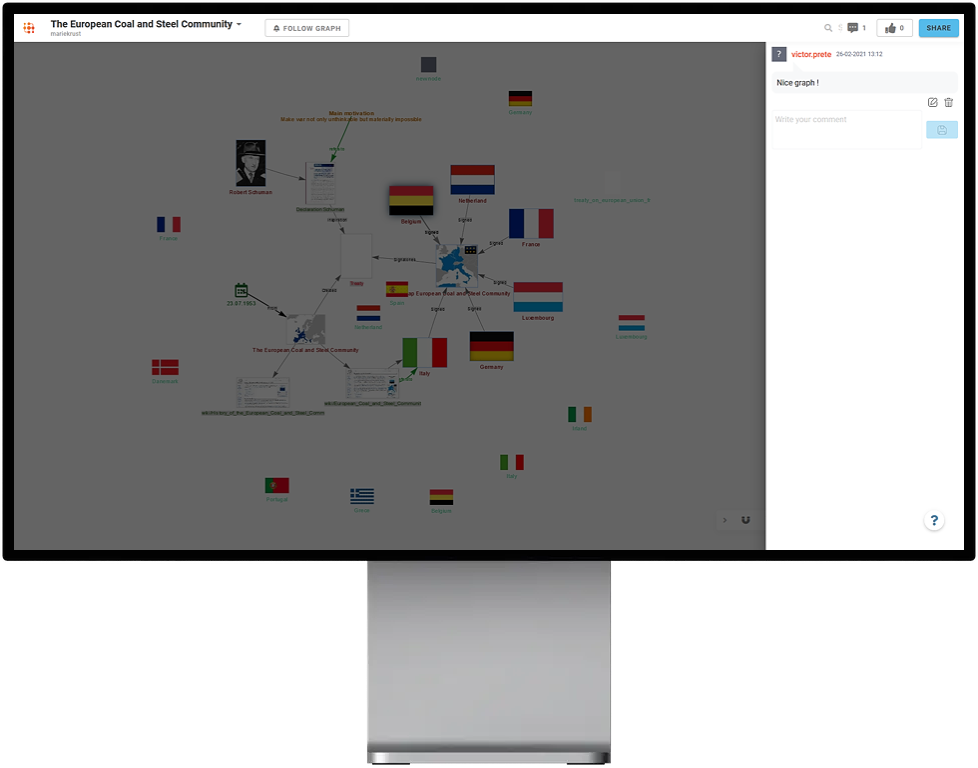Focus the Write your comment field

coord(846,130)
